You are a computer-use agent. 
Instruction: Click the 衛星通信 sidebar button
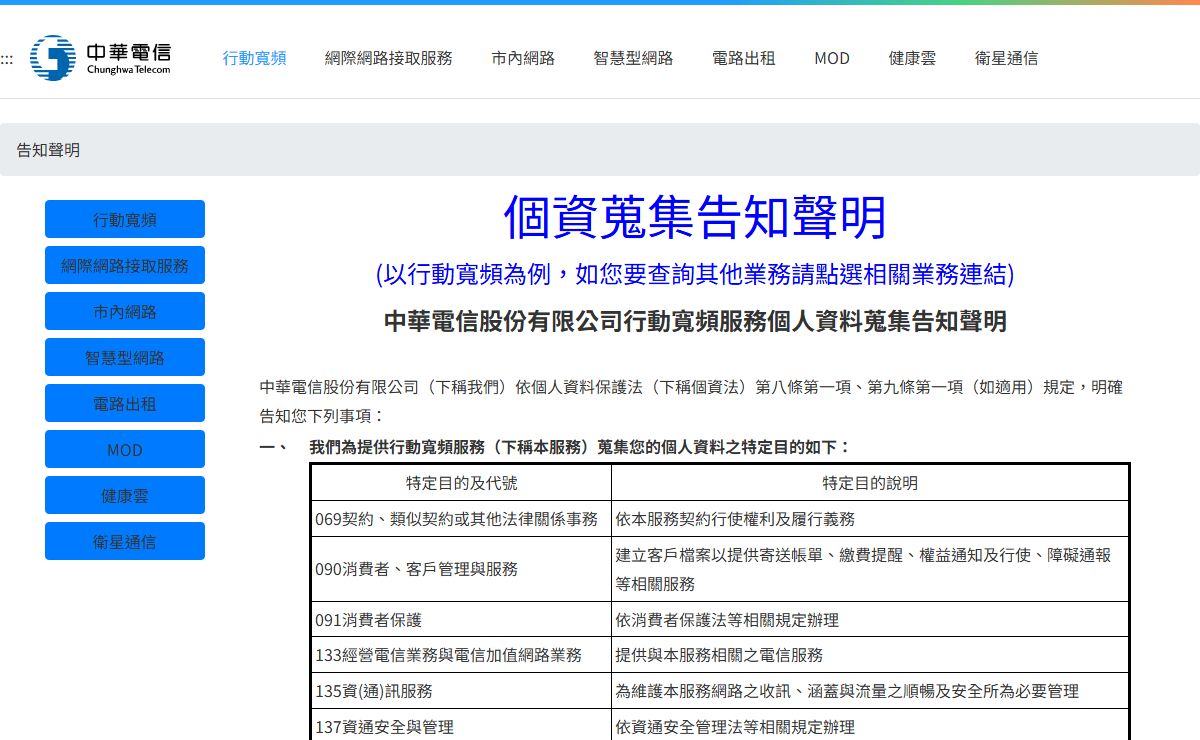[x=125, y=541]
